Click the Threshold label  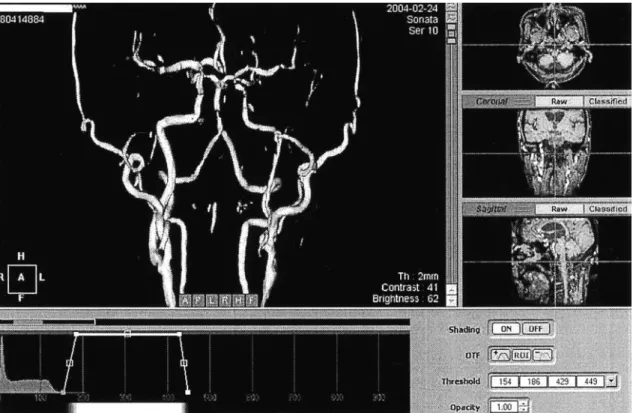461,382
